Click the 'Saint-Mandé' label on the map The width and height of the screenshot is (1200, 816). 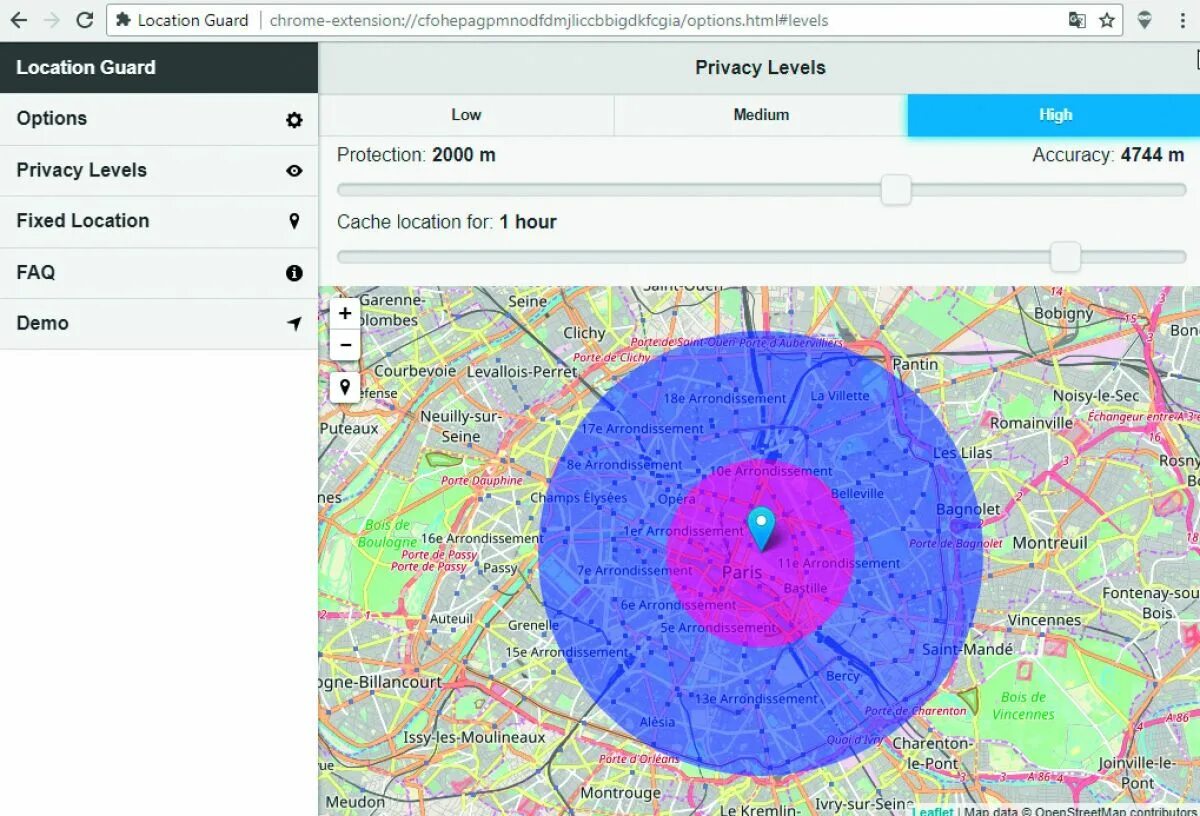967,650
